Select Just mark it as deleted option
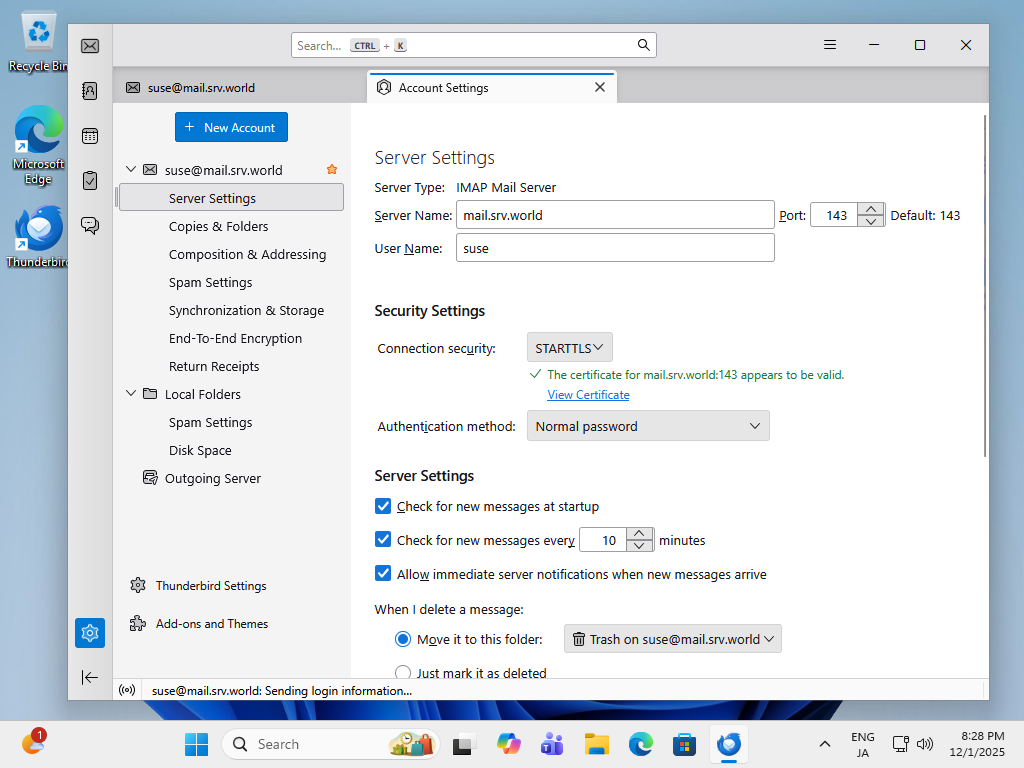 click(403, 673)
